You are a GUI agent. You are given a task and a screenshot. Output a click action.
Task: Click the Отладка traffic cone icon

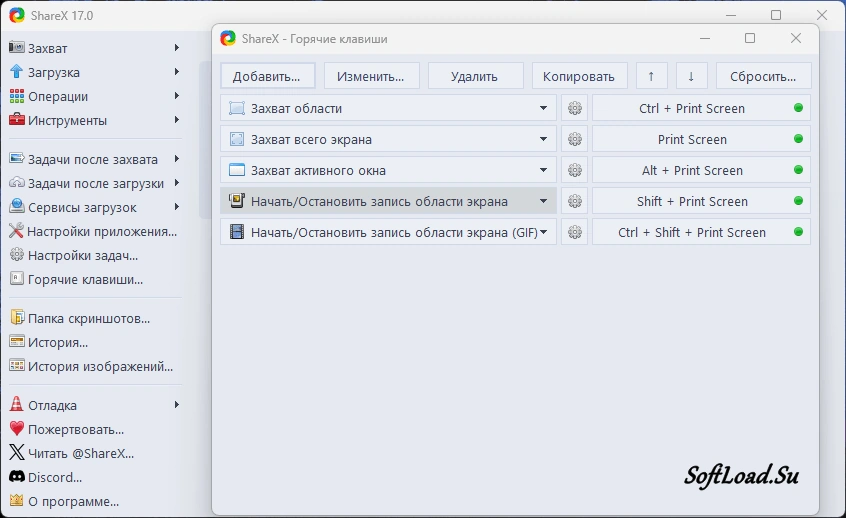coord(17,405)
